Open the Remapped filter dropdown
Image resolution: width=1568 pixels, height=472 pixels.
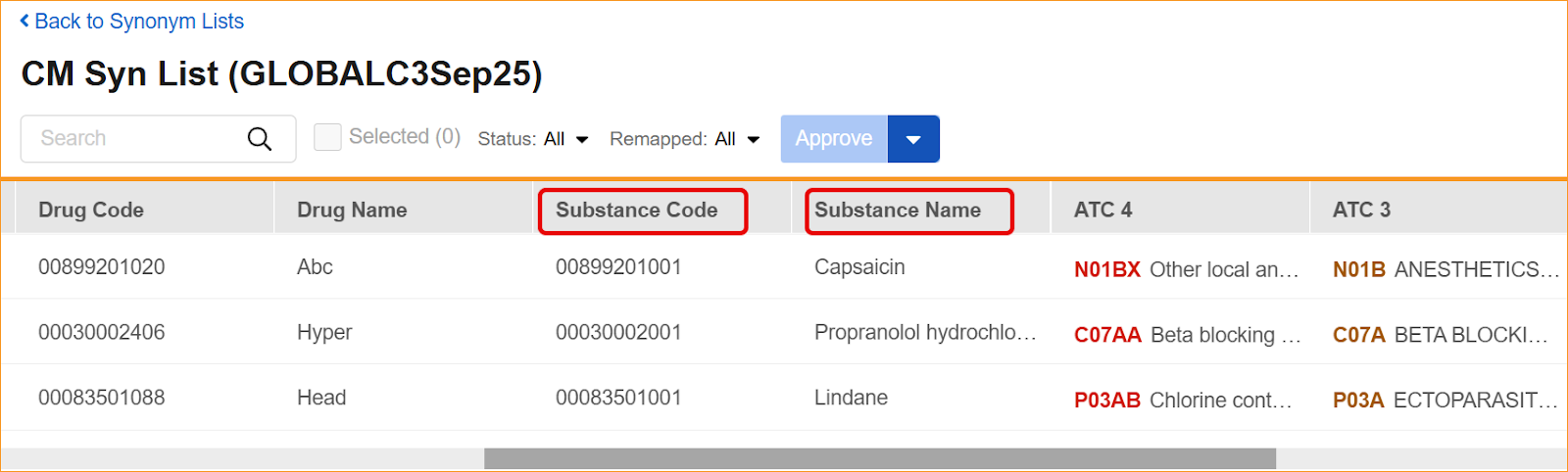click(x=685, y=139)
